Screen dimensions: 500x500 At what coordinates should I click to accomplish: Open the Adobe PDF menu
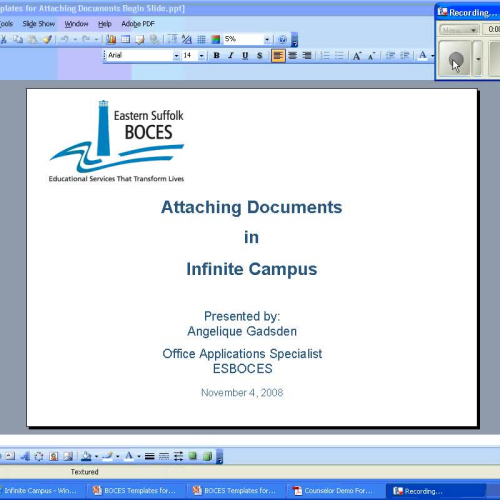(x=138, y=24)
